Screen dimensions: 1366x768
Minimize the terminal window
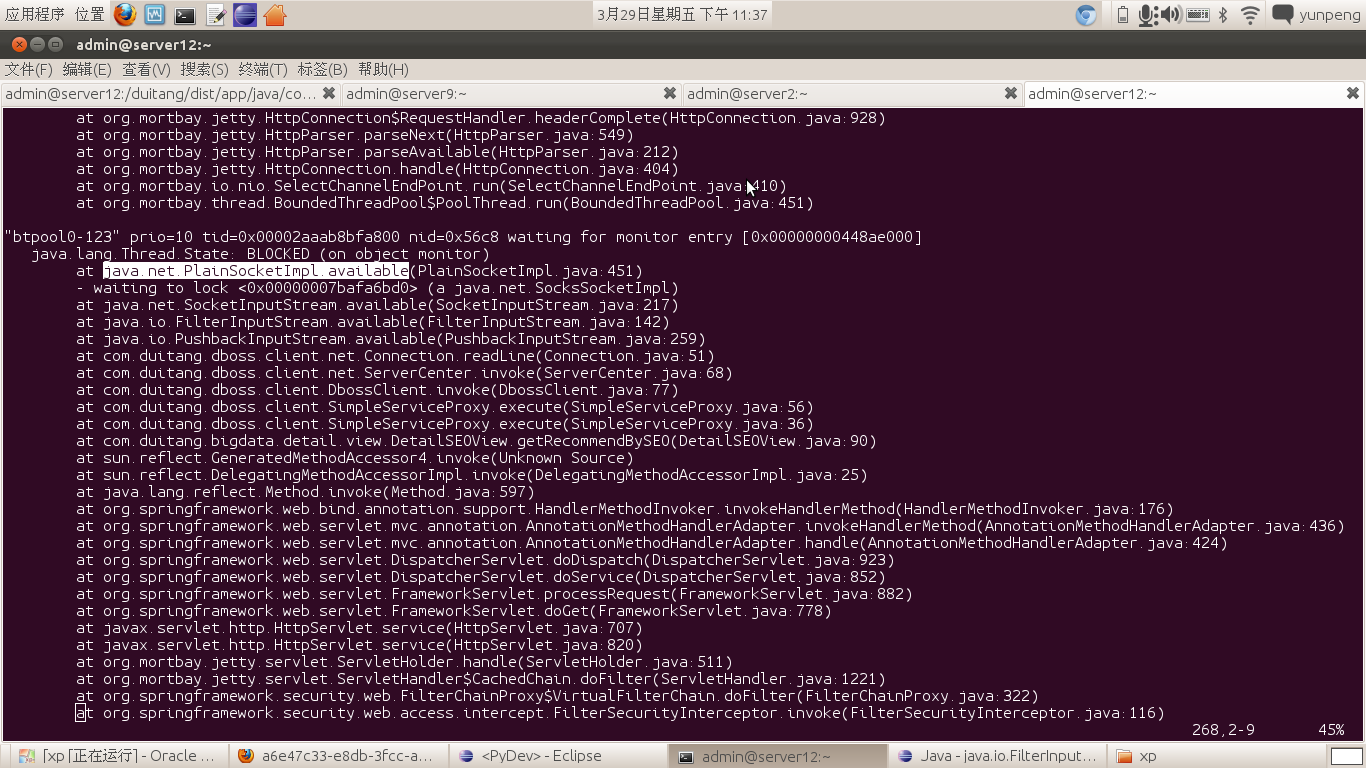[37, 45]
